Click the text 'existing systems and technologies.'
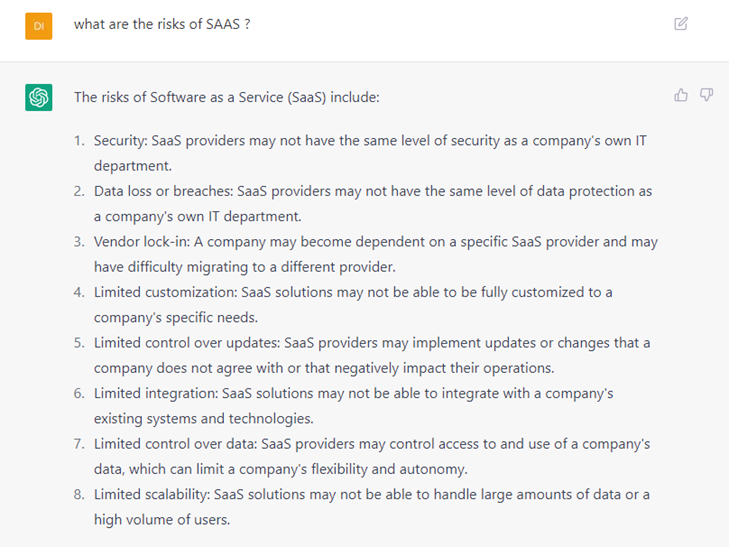Screen dimensions: 729x547 coord(204,418)
